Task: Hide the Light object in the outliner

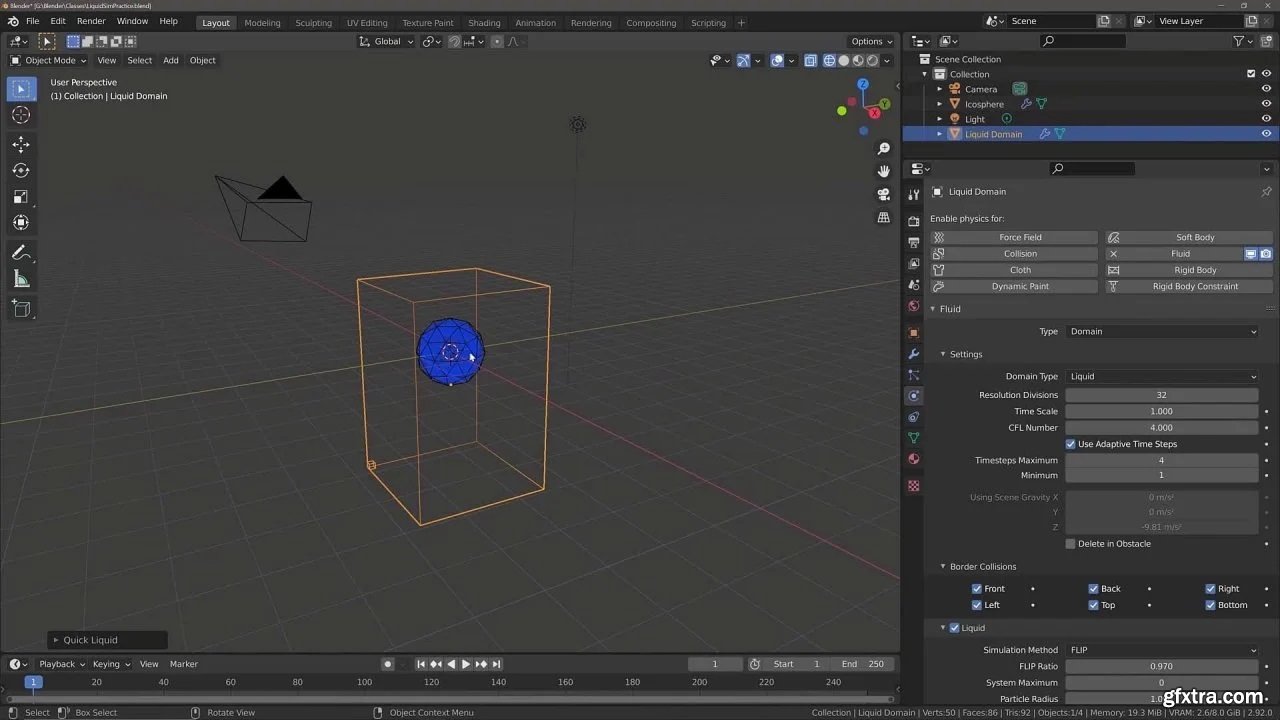Action: [1266, 118]
